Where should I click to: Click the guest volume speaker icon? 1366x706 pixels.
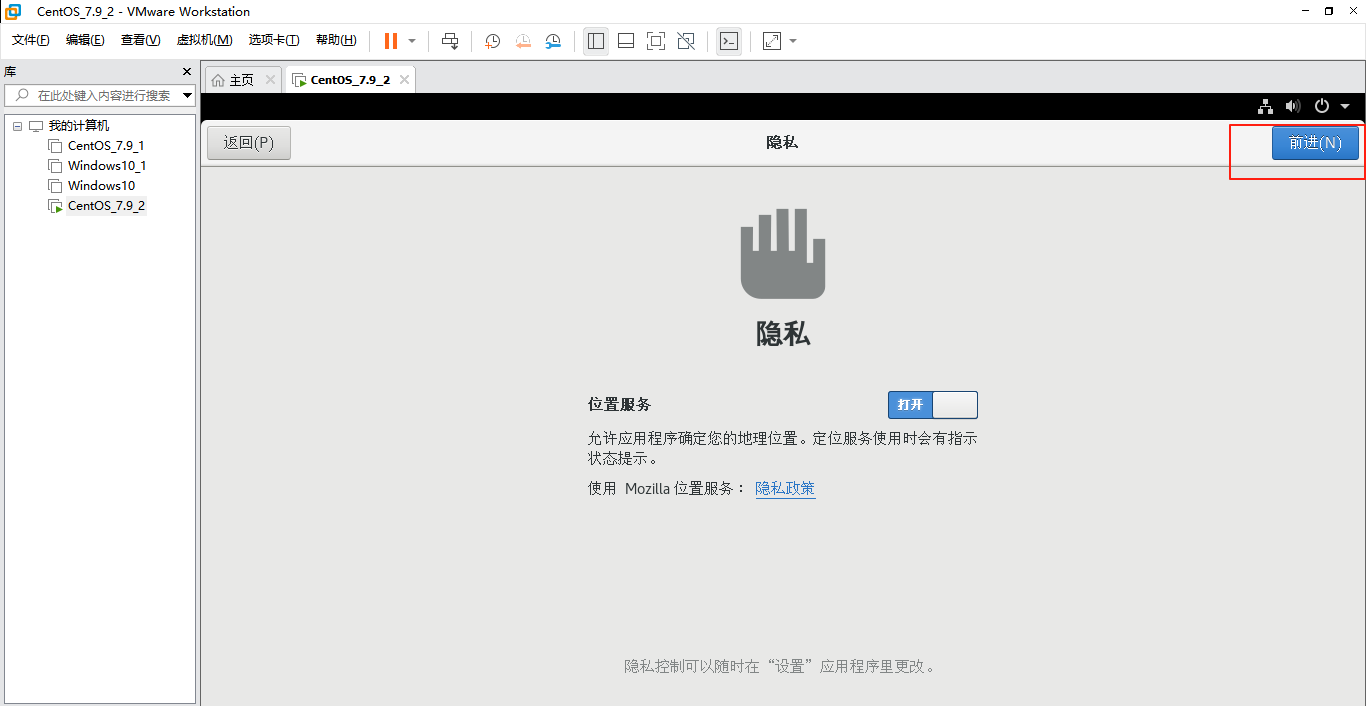tap(1293, 106)
